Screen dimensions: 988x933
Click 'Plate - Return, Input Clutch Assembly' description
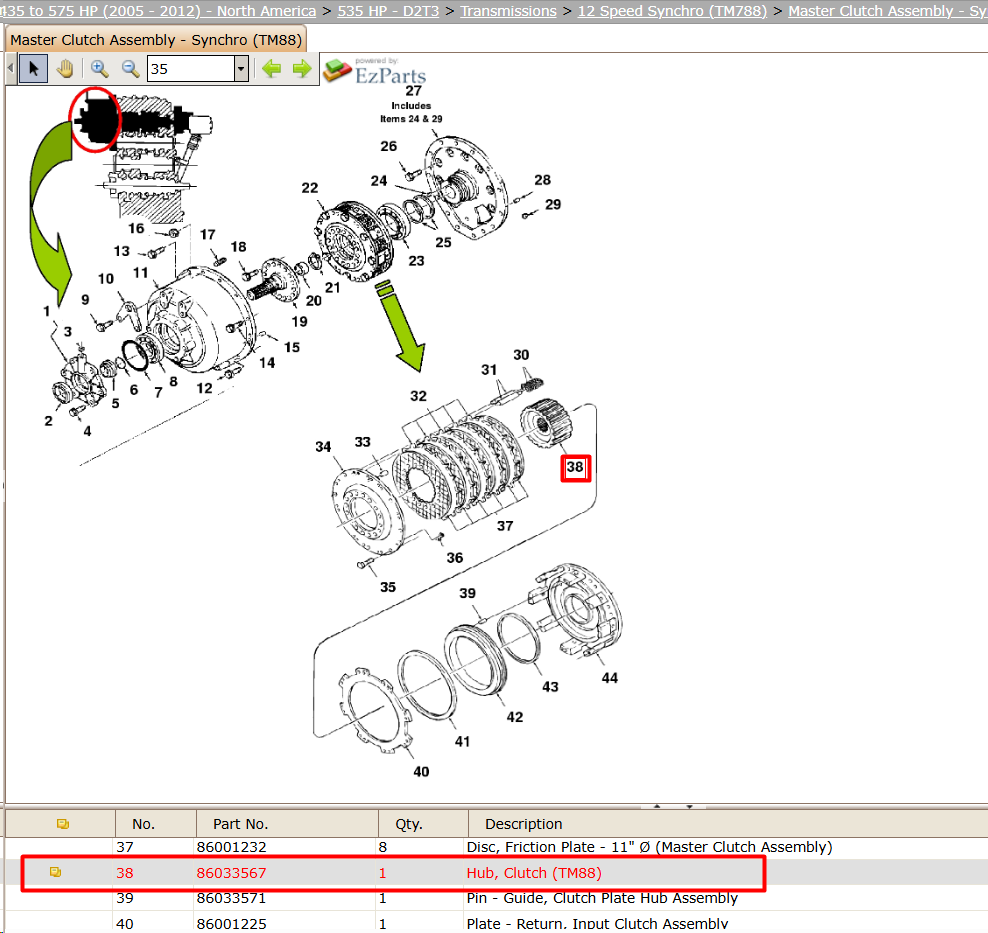(x=597, y=924)
